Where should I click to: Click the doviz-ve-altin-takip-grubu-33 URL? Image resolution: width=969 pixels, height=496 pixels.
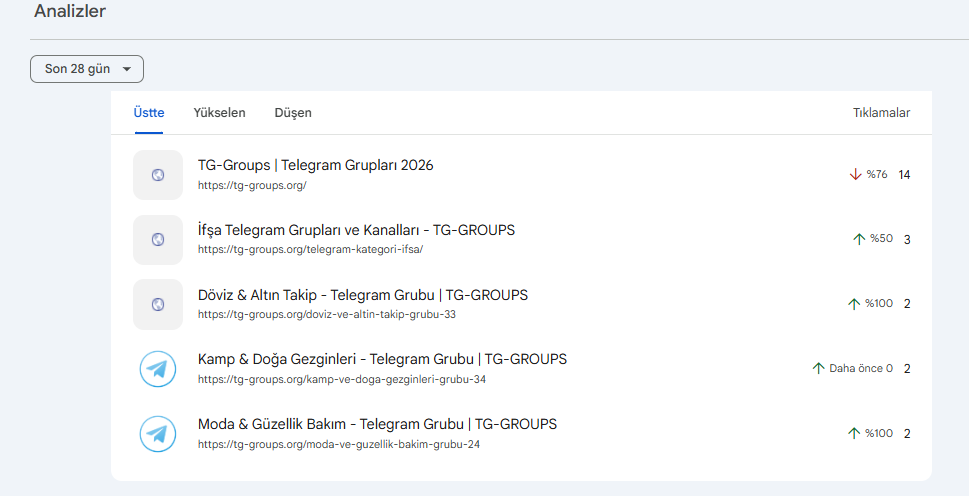tap(326, 314)
